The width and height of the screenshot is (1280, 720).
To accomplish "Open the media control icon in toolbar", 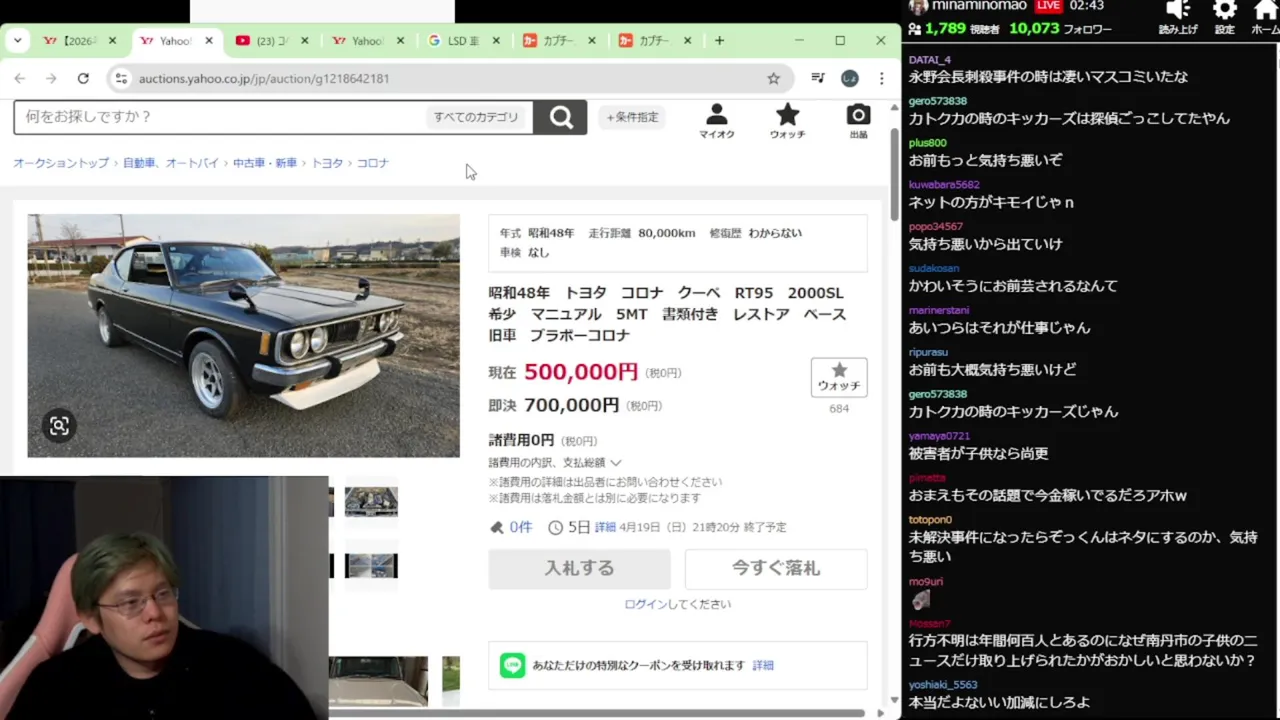I will point(818,78).
